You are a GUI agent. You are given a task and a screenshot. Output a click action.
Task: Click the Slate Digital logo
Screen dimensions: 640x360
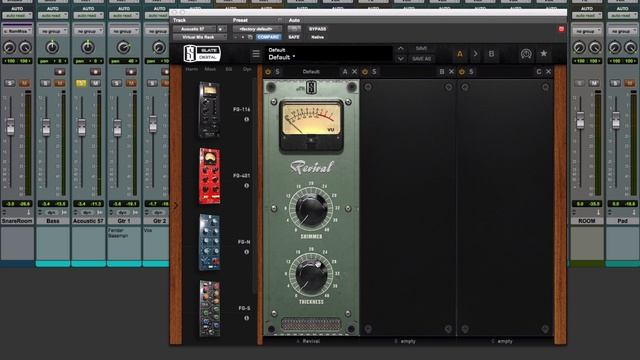(x=202, y=53)
